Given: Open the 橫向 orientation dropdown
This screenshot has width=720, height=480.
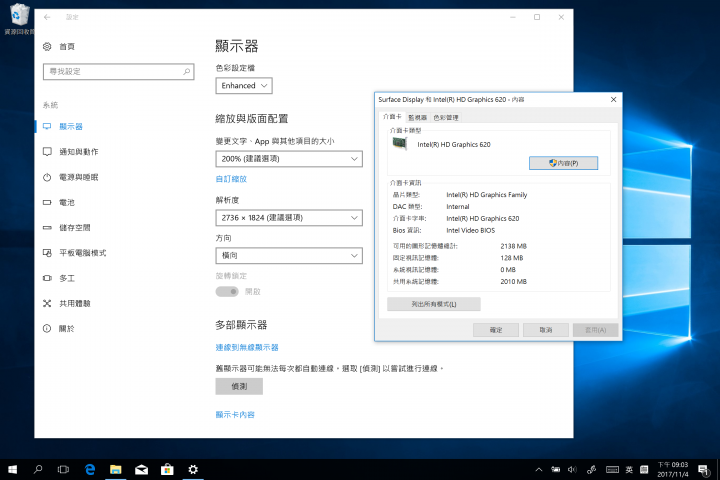Looking at the screenshot, I should point(289,256).
